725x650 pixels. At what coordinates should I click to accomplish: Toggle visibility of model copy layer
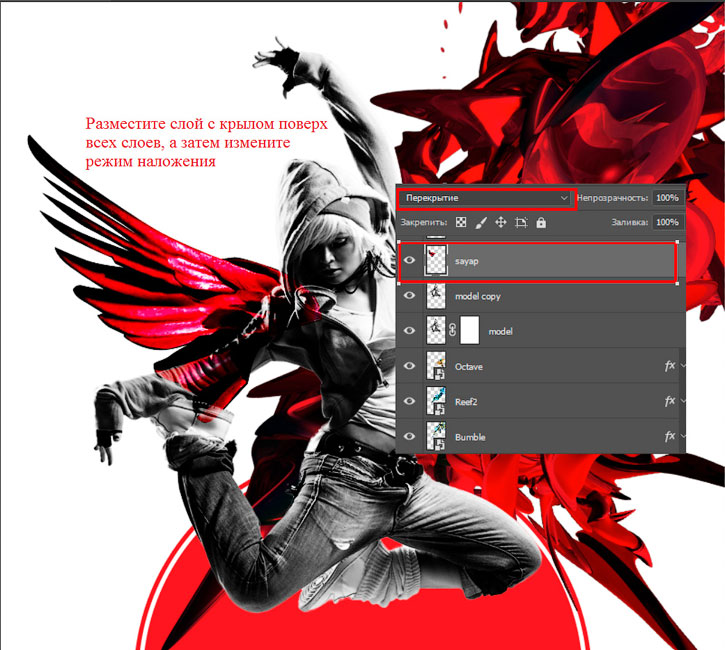coord(409,295)
